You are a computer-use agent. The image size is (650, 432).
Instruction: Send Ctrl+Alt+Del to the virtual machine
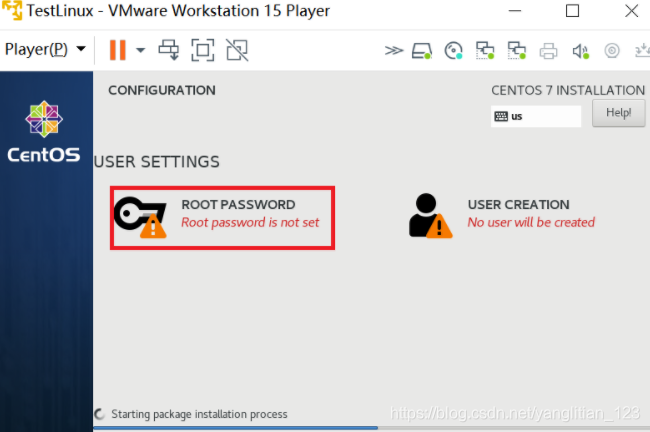pyautogui.click(x=169, y=50)
